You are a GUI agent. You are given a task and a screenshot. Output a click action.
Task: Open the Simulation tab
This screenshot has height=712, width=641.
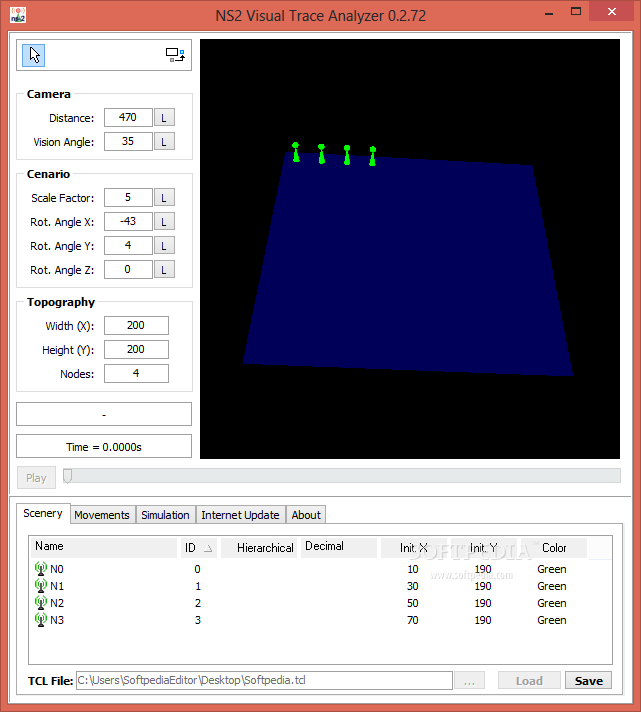pos(165,515)
